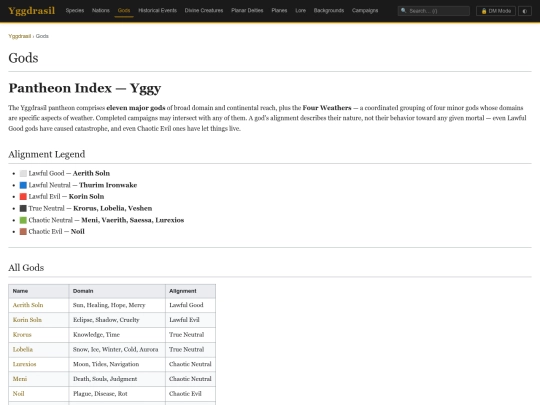This screenshot has width=540, height=405.
Task: Click the Yggdrasil breadcrumb link
Action: [20, 36]
